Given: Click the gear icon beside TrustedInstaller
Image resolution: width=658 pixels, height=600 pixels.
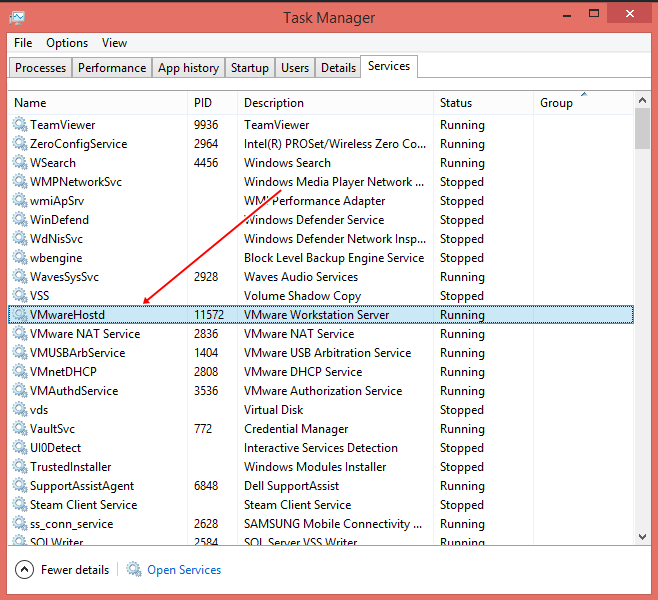Looking at the screenshot, I should pyautogui.click(x=20, y=467).
